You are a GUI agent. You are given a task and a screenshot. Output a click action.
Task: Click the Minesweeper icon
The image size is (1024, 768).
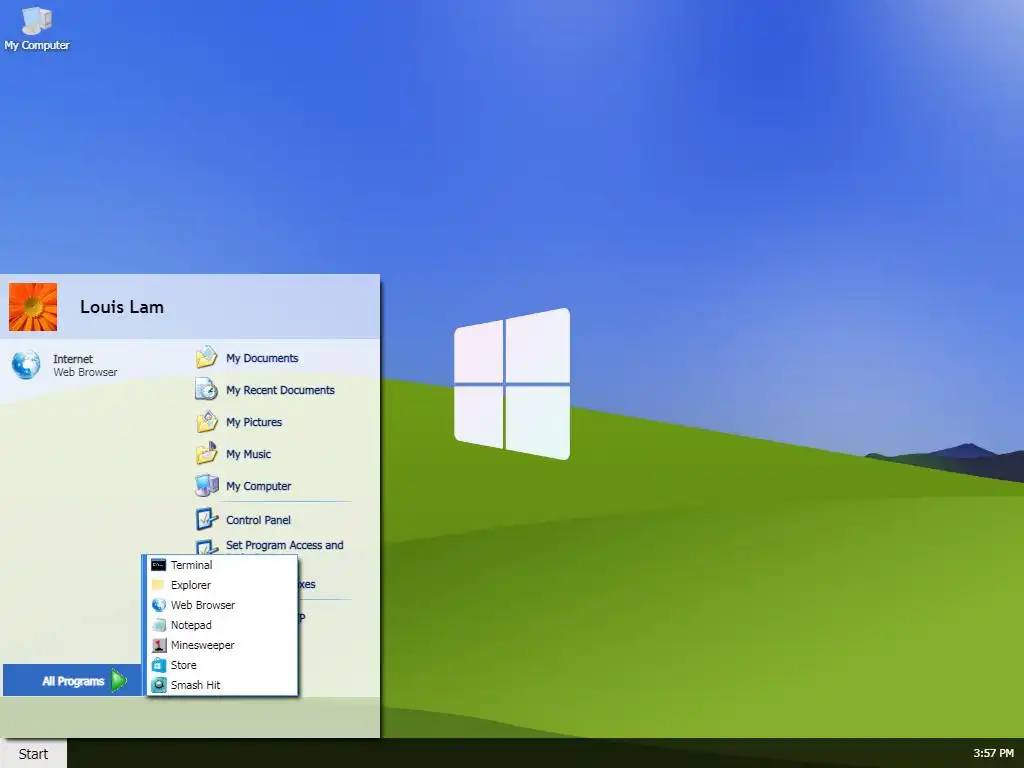pos(159,645)
